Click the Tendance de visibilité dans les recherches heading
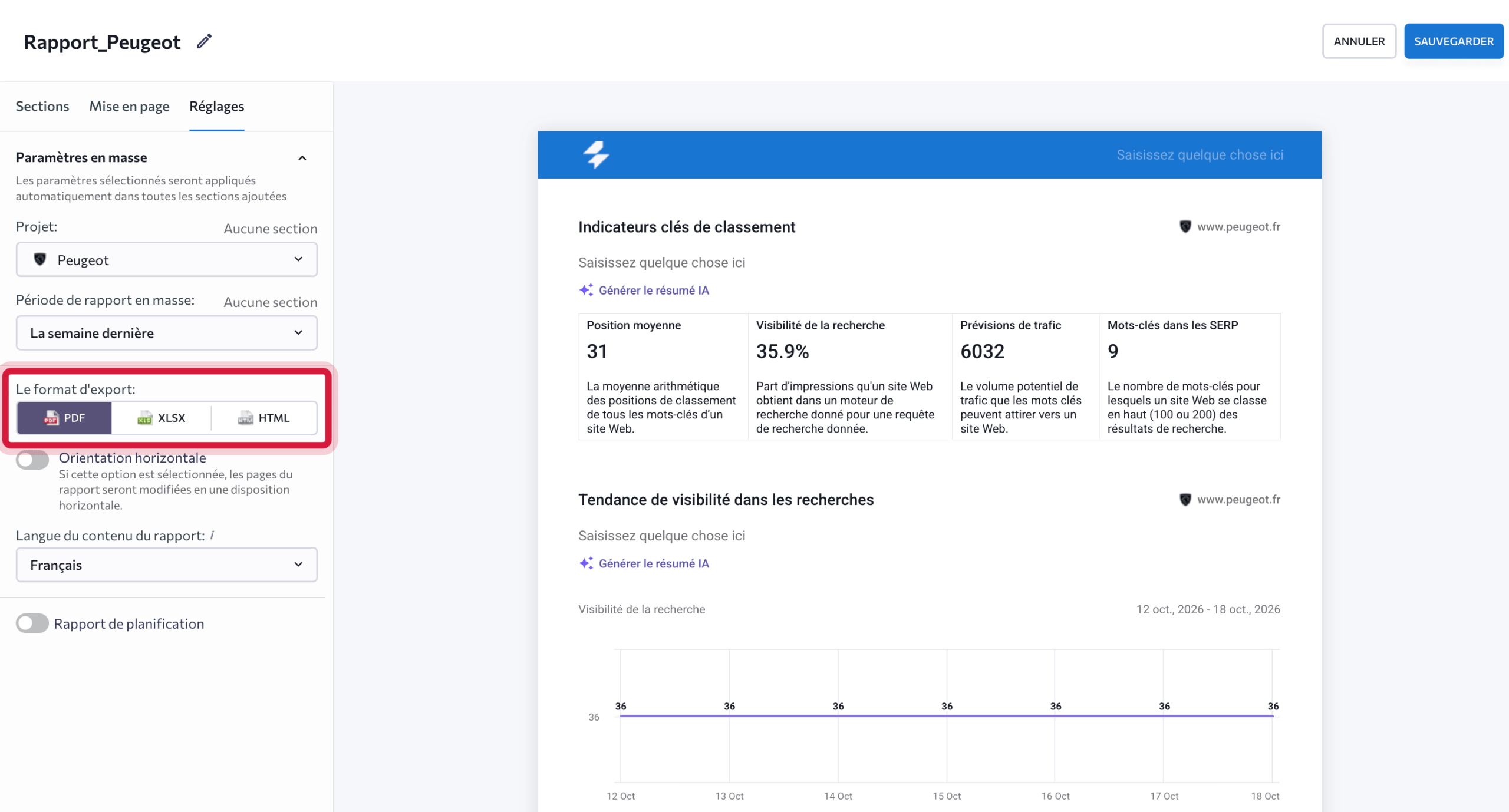The width and height of the screenshot is (1509, 812). pyautogui.click(x=726, y=500)
